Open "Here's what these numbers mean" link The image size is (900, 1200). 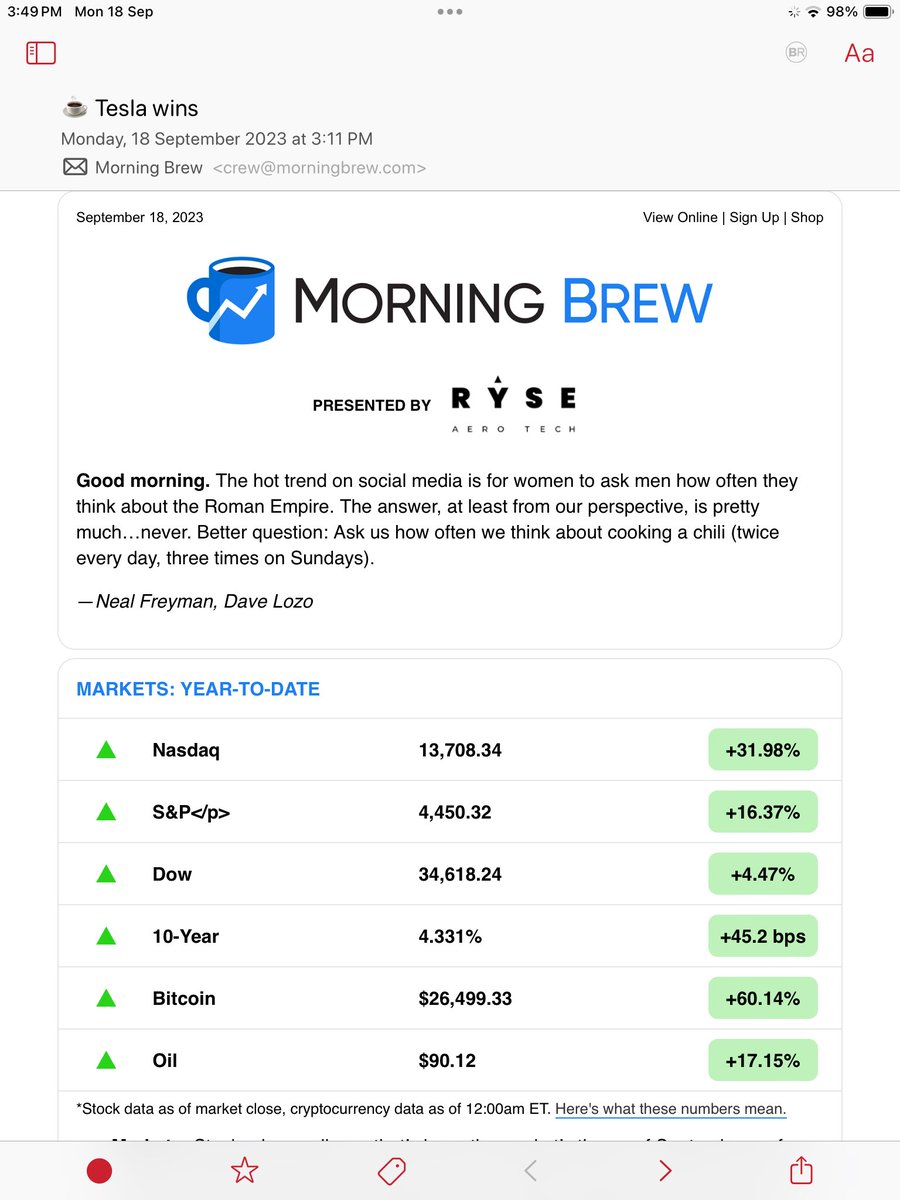point(671,1109)
